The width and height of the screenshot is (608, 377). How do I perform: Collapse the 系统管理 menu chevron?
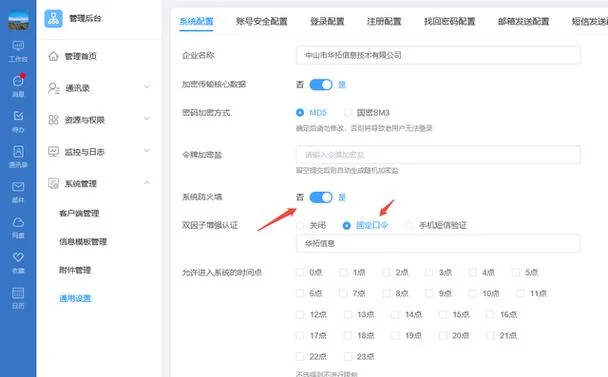[x=147, y=182]
